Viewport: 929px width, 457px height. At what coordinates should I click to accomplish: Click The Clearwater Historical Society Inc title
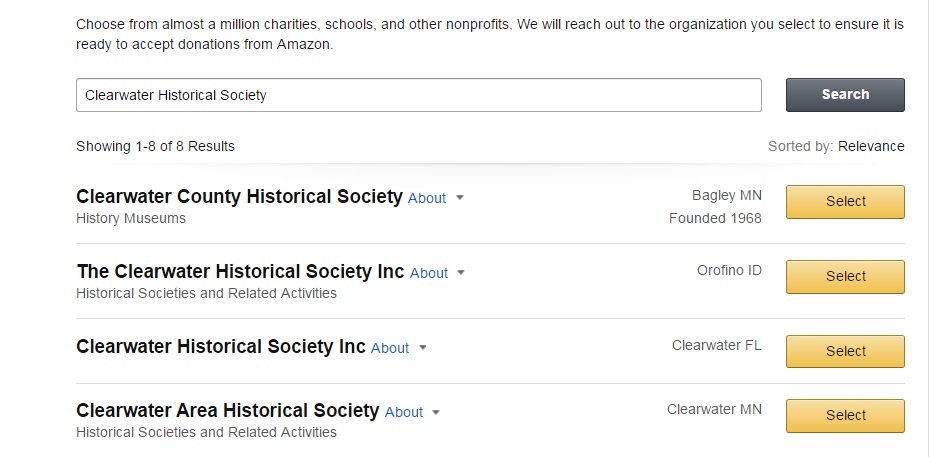[x=240, y=271]
